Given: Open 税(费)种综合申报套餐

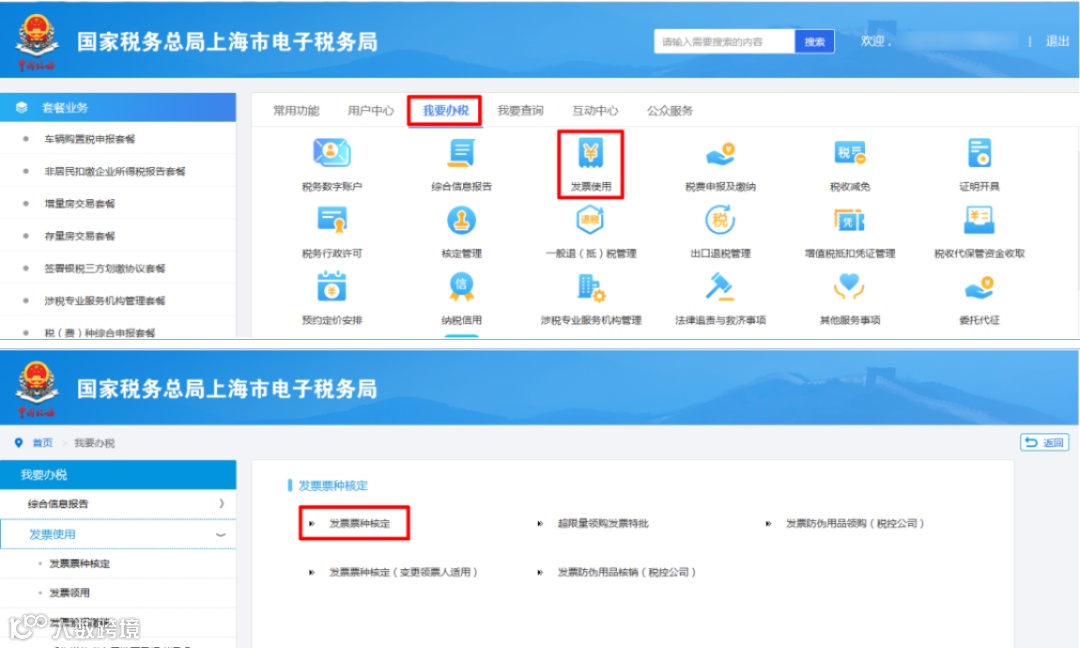Looking at the screenshot, I should coord(99,333).
